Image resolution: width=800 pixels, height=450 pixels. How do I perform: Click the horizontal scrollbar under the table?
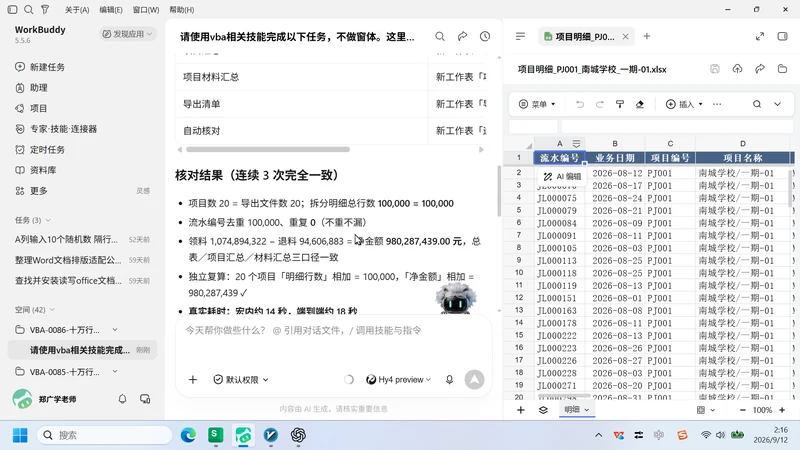[x=268, y=149]
